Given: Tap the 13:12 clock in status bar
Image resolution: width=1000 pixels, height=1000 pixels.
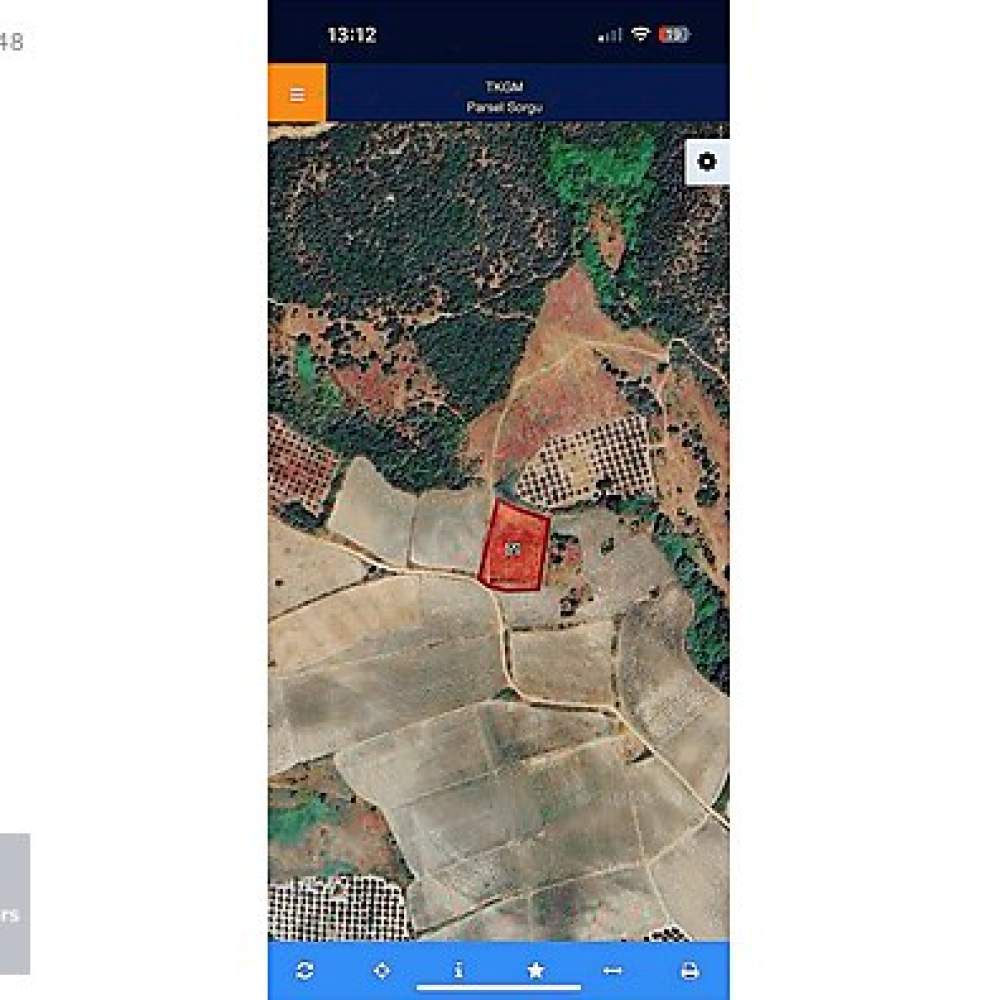Looking at the screenshot, I should click(x=352, y=34).
